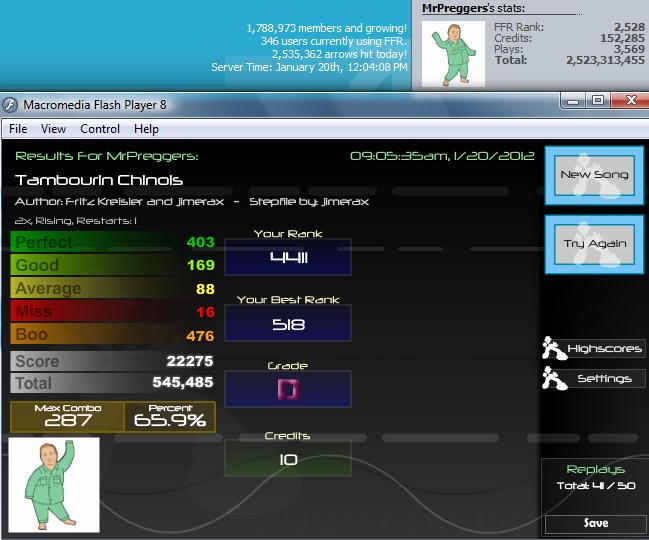Click the Try Again button
Viewport: 649px width, 540px height.
pyautogui.click(x=594, y=244)
